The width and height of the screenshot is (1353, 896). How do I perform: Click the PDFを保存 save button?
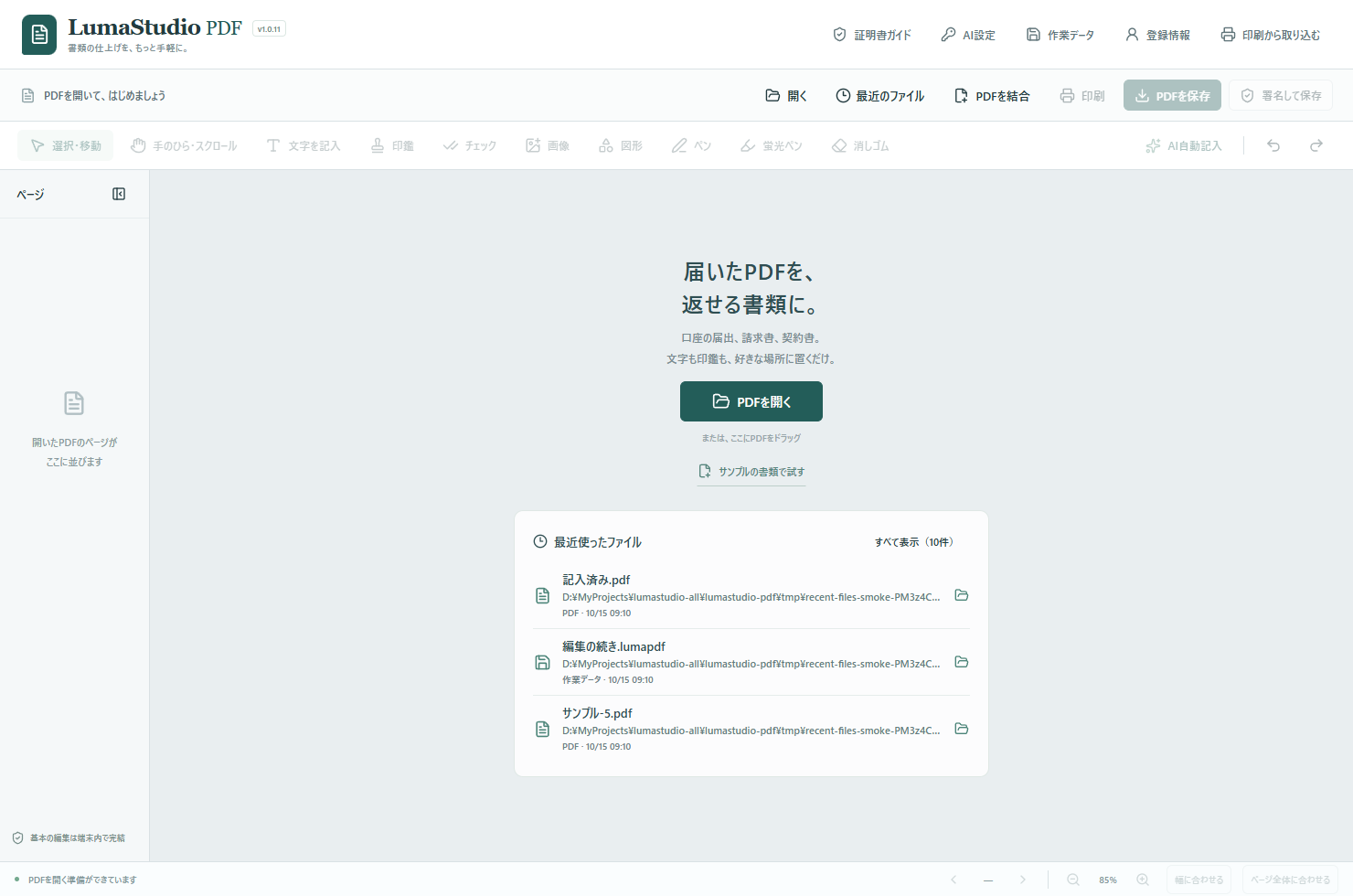click(x=1172, y=95)
